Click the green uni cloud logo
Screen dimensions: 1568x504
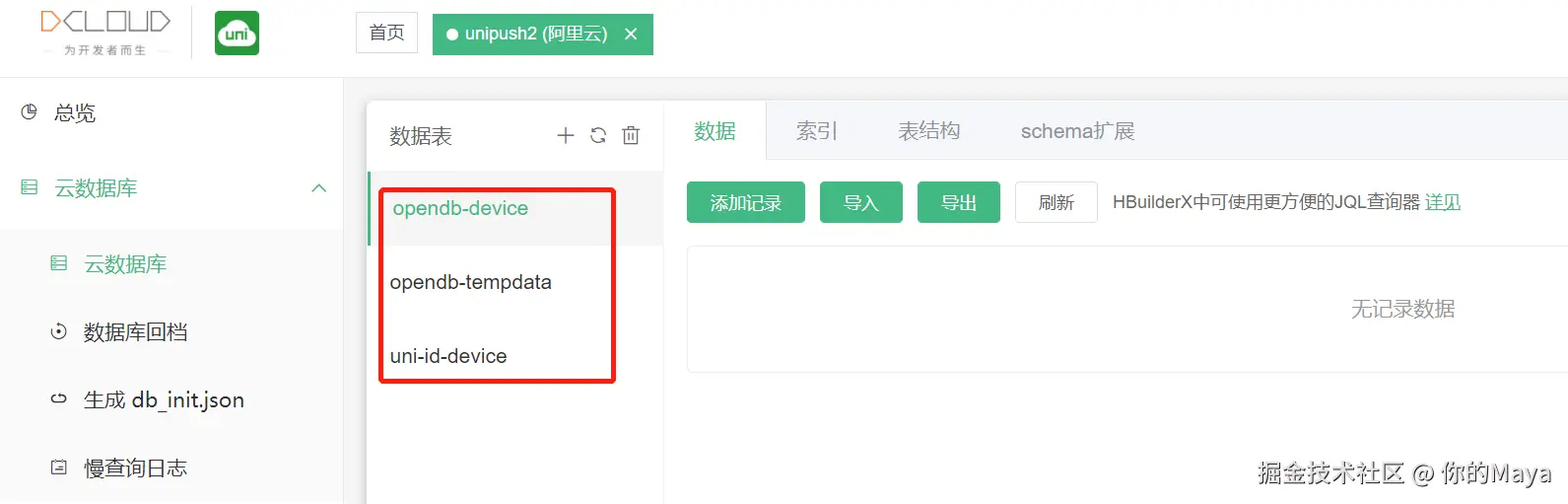click(237, 33)
